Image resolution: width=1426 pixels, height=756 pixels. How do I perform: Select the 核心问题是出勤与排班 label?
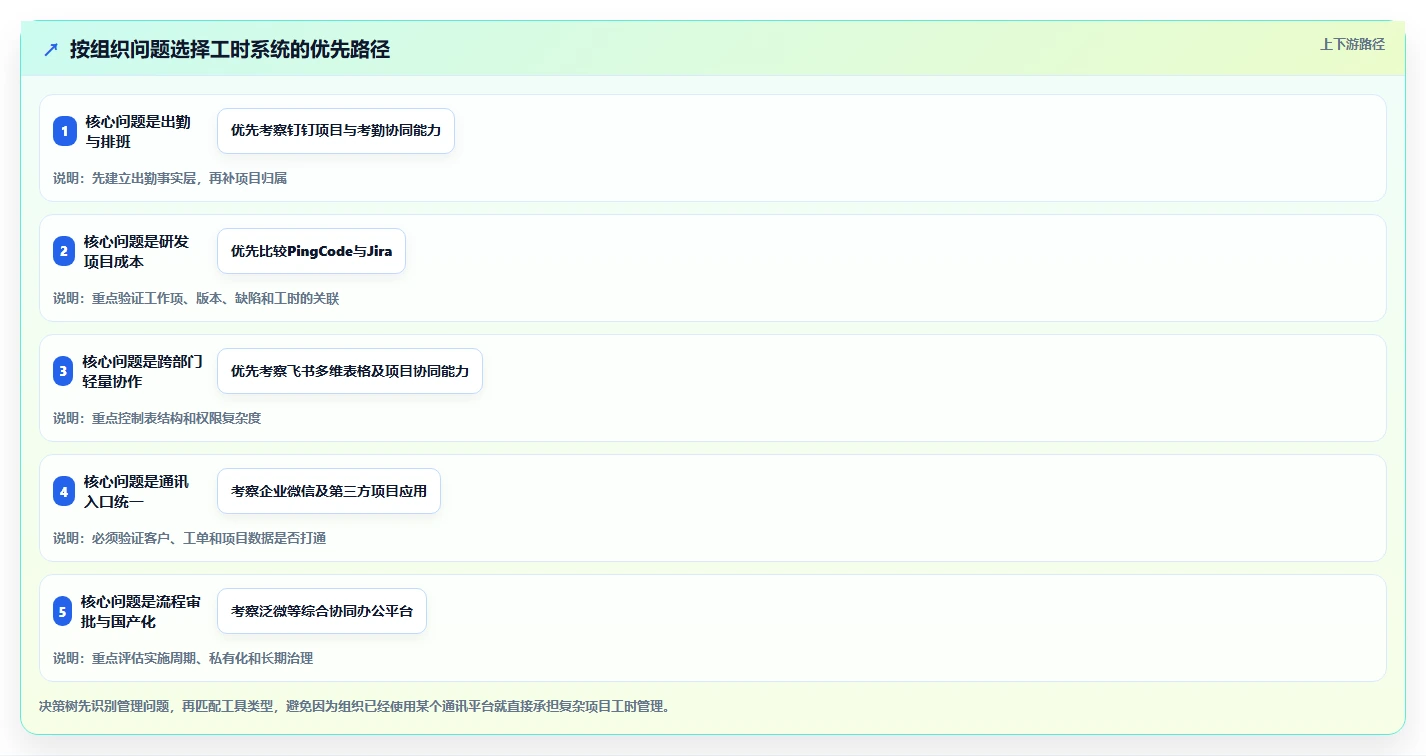(138, 131)
